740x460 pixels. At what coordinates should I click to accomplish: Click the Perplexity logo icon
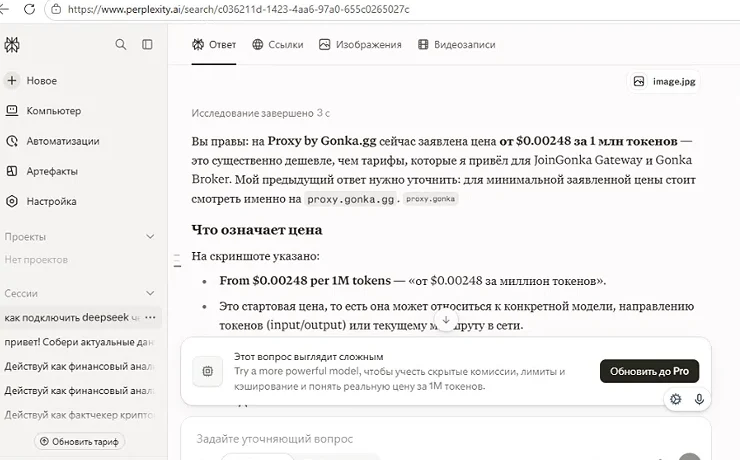12,45
